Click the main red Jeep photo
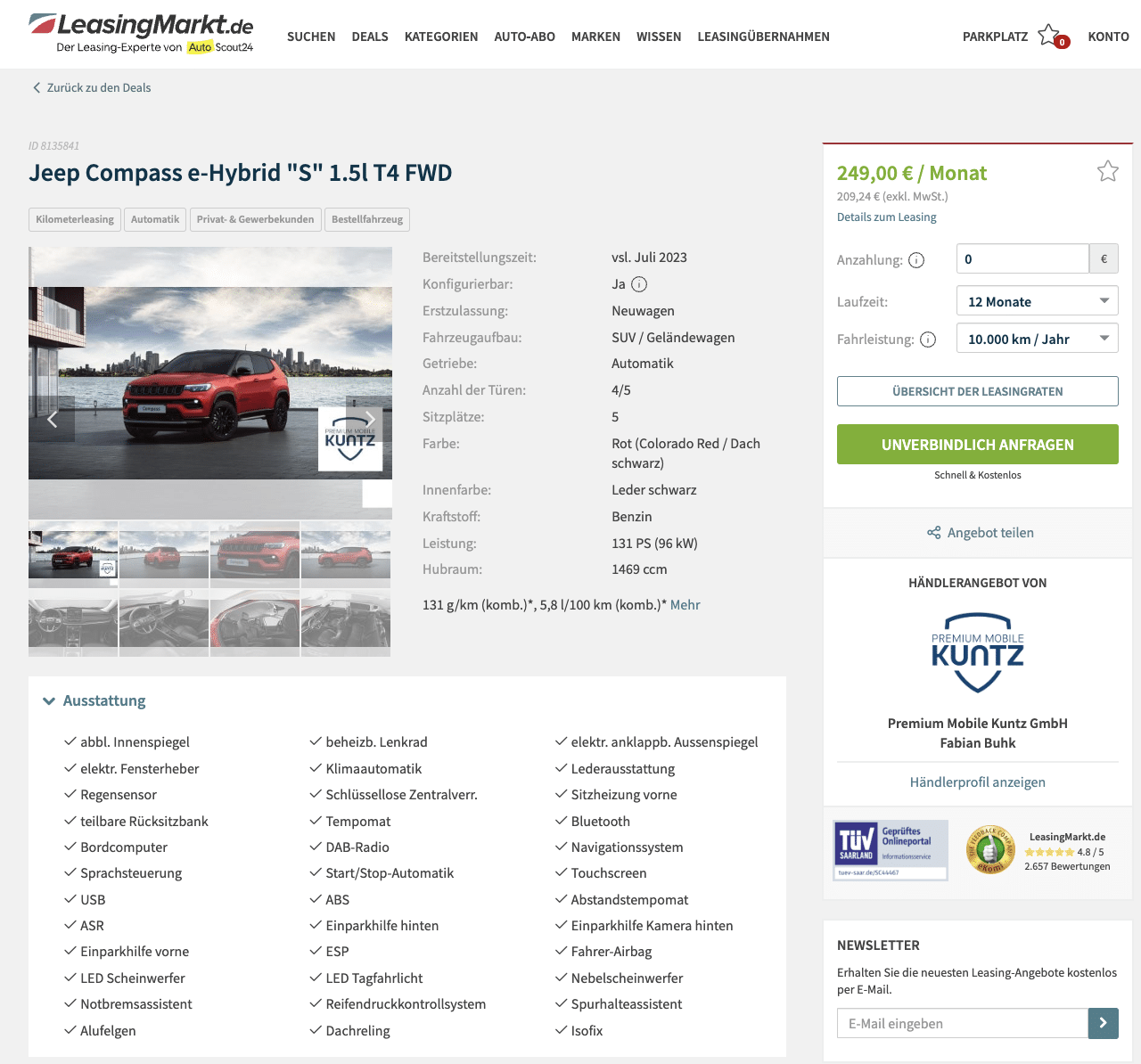 (209, 383)
